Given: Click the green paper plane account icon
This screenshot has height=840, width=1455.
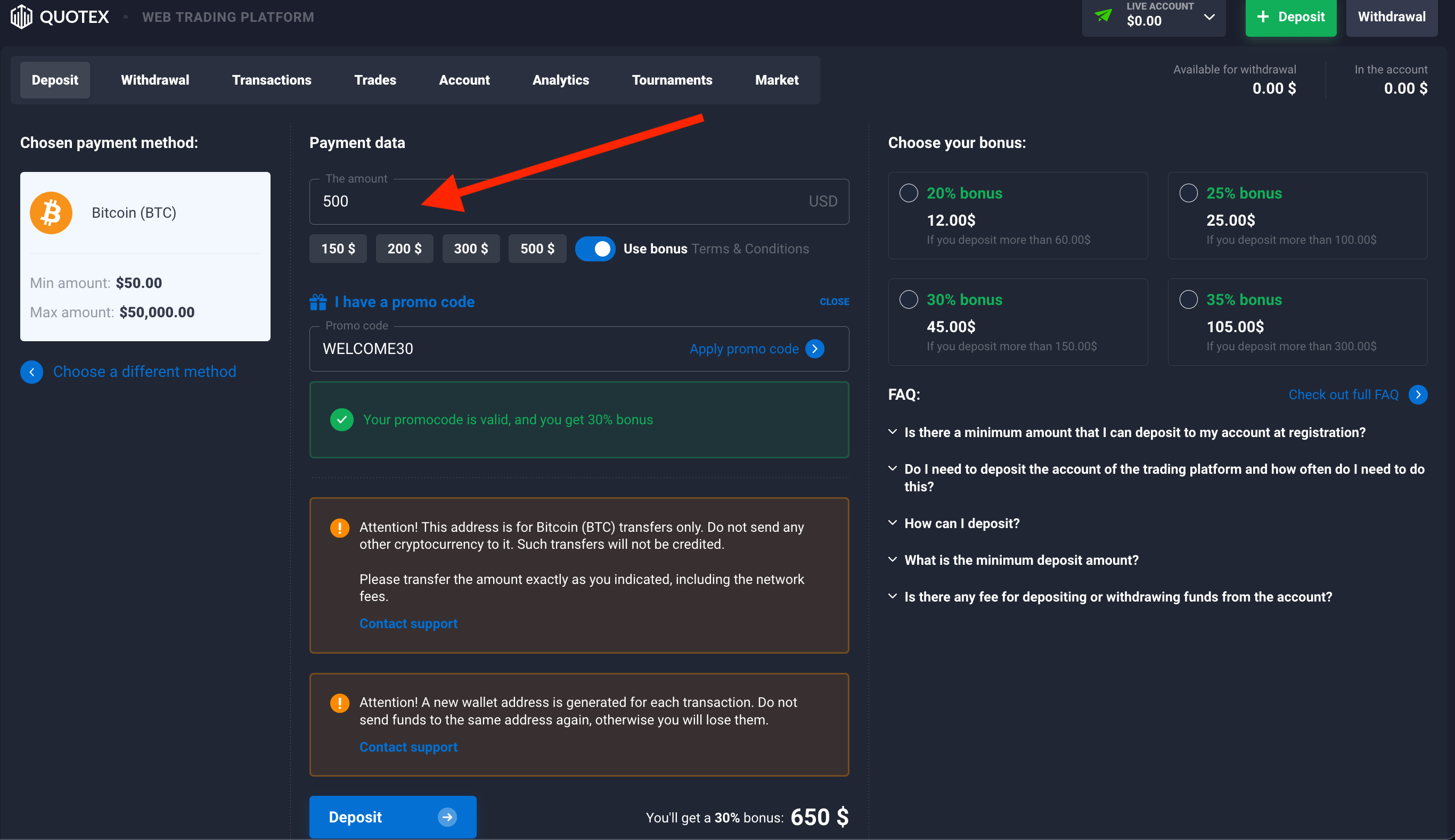Looking at the screenshot, I should click(x=1103, y=15).
